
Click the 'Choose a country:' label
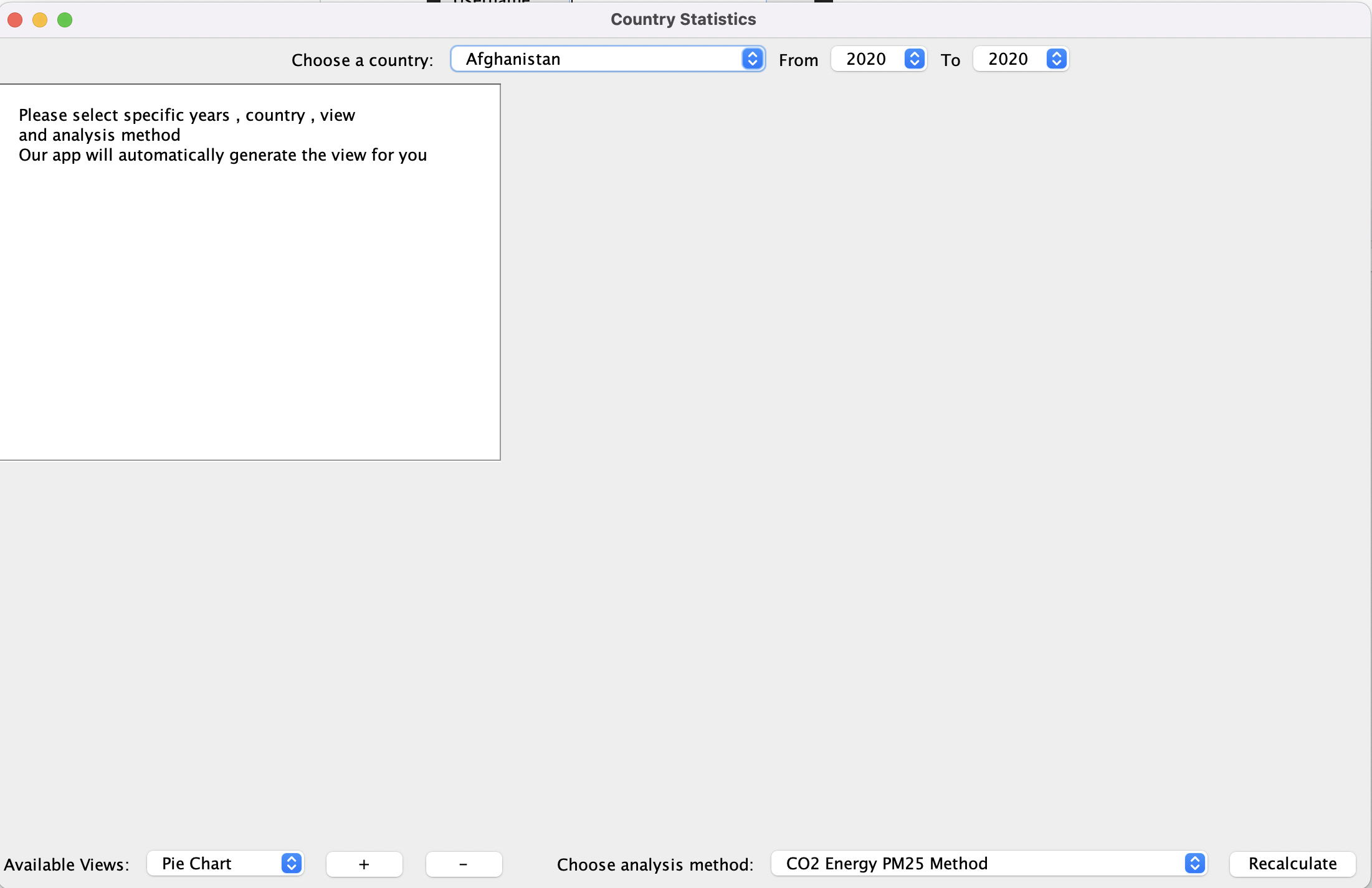362,60
